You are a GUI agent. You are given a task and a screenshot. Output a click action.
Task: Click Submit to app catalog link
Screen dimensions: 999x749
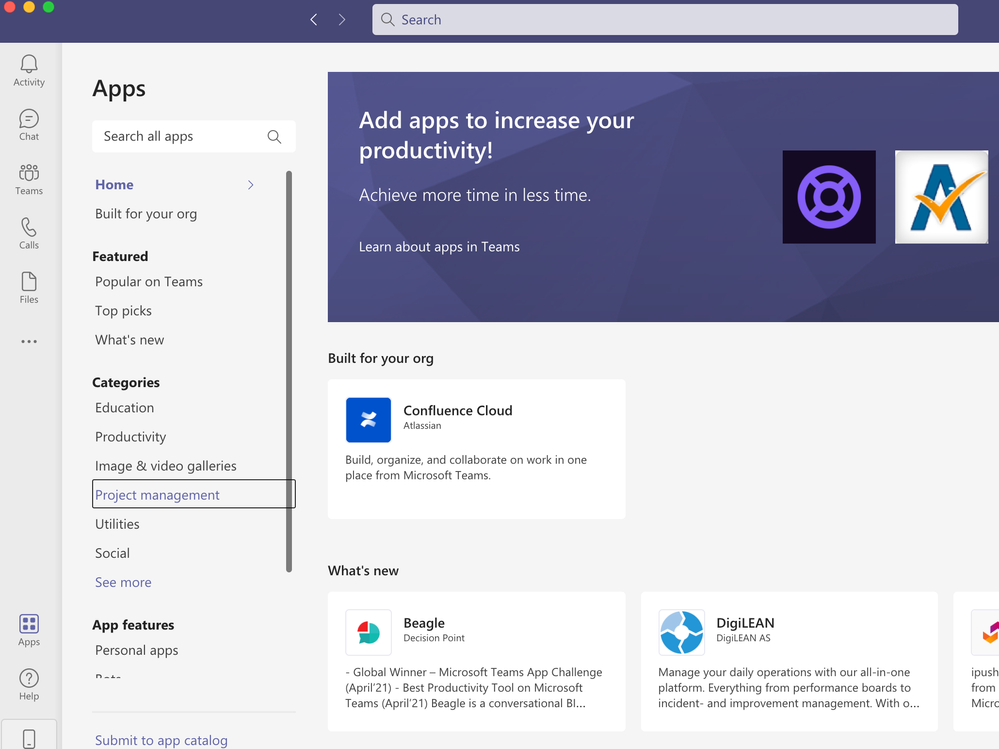[161, 740]
